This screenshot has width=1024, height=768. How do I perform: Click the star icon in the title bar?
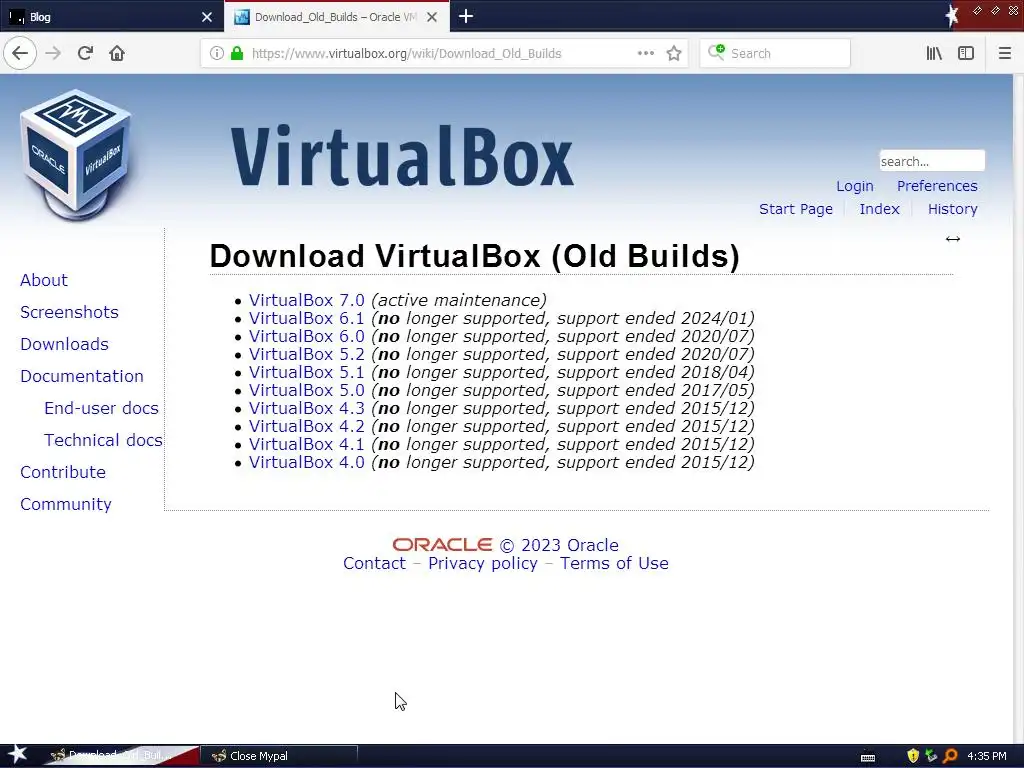952,16
